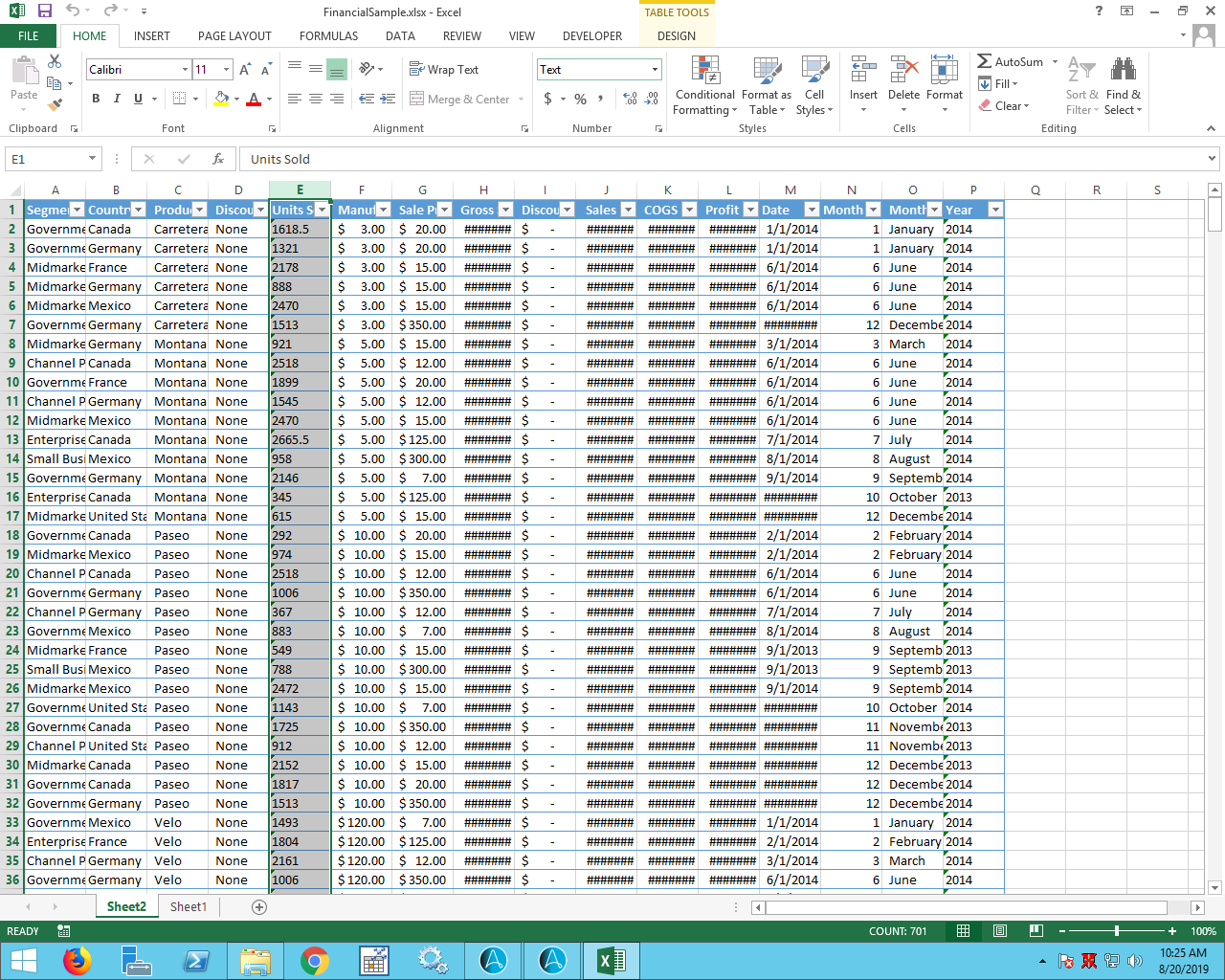1225x980 pixels.
Task: Click the Borders icon in Font group
Action: click(179, 99)
